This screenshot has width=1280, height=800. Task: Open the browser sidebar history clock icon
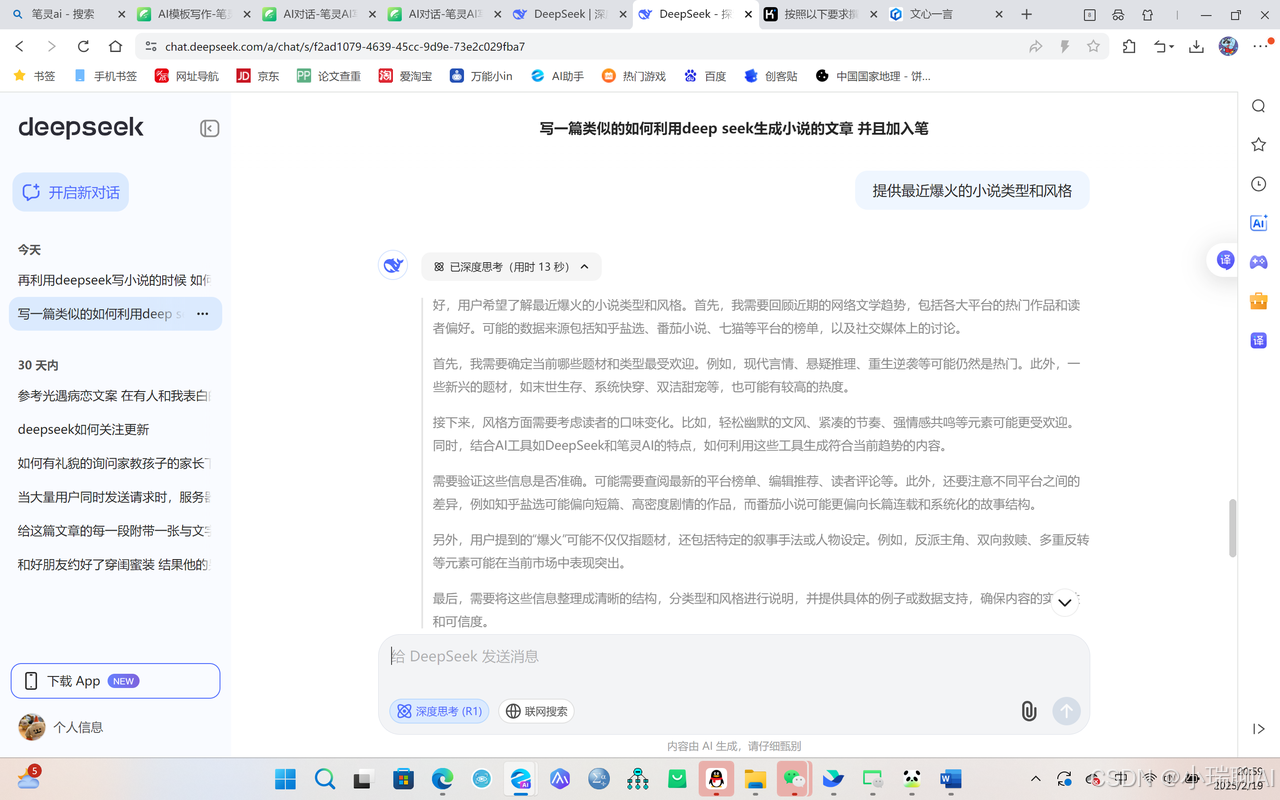coord(1259,184)
